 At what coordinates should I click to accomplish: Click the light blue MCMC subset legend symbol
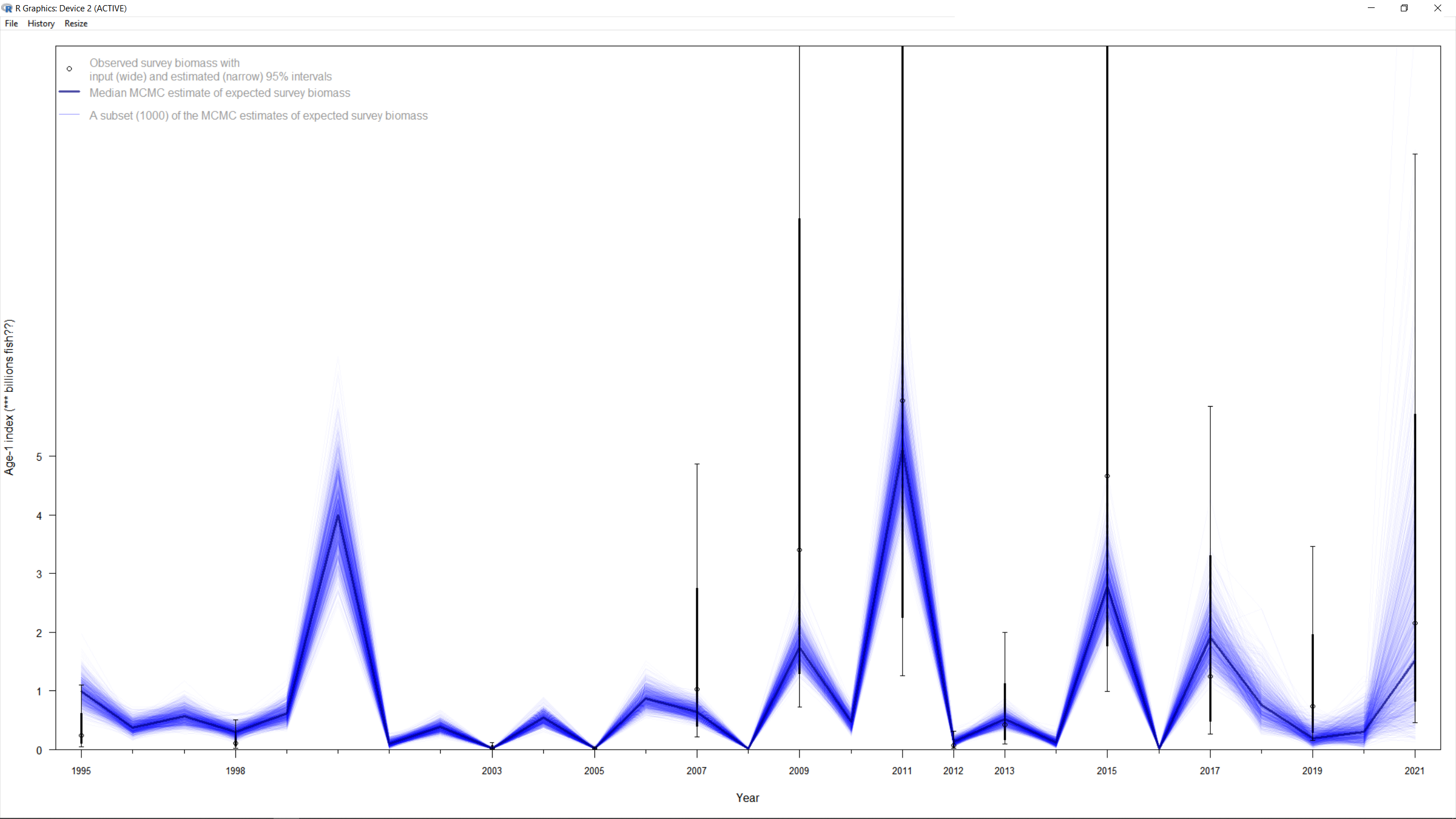pos(68,115)
